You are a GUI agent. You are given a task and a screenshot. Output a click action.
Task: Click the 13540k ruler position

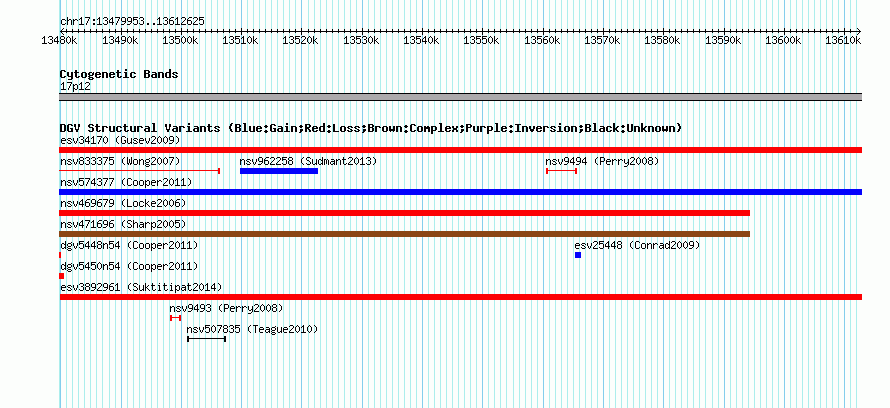coord(421,40)
